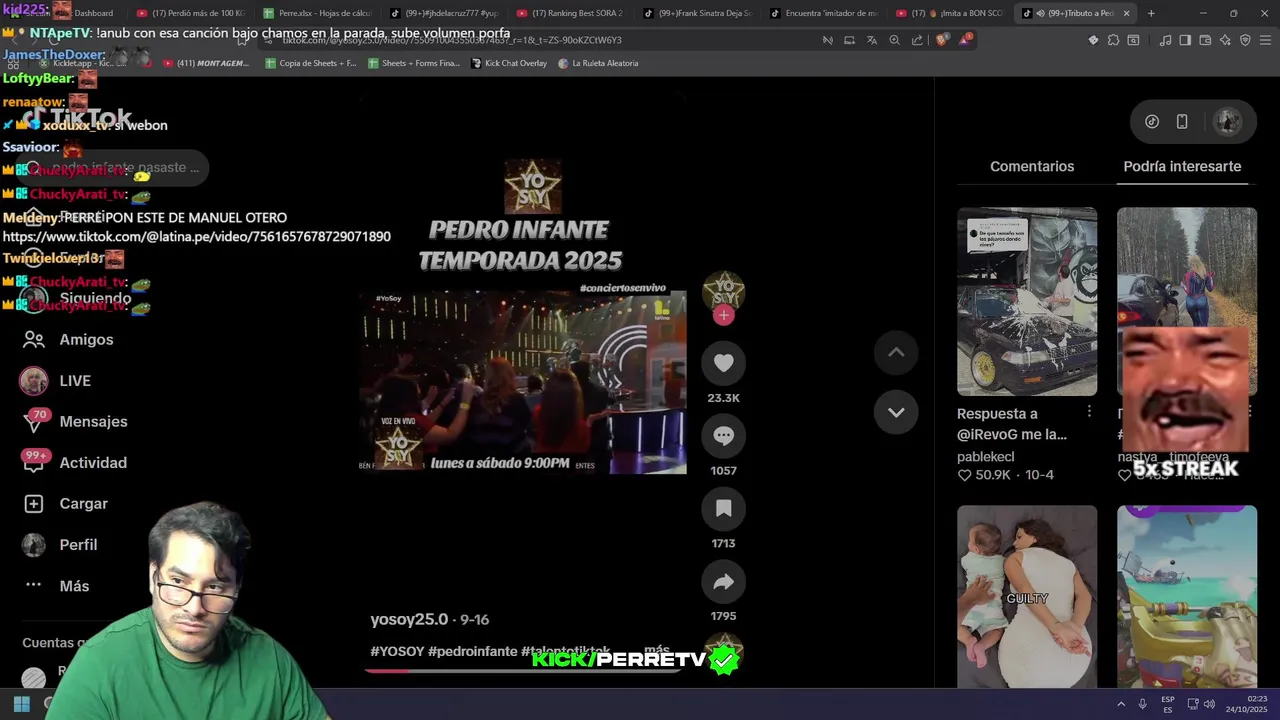This screenshot has width=1280, height=720.
Task: Open the browser hamburger menu
Action: [1265, 40]
